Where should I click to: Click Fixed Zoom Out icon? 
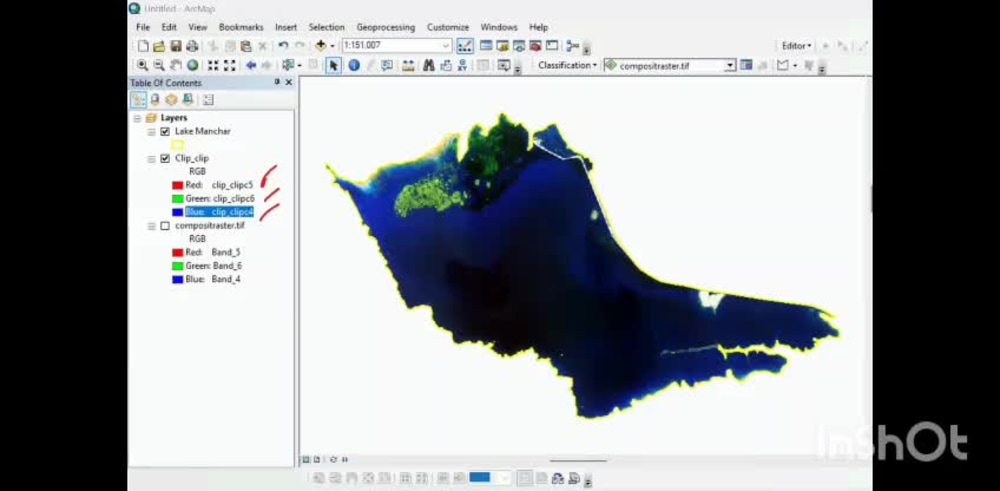(x=230, y=65)
